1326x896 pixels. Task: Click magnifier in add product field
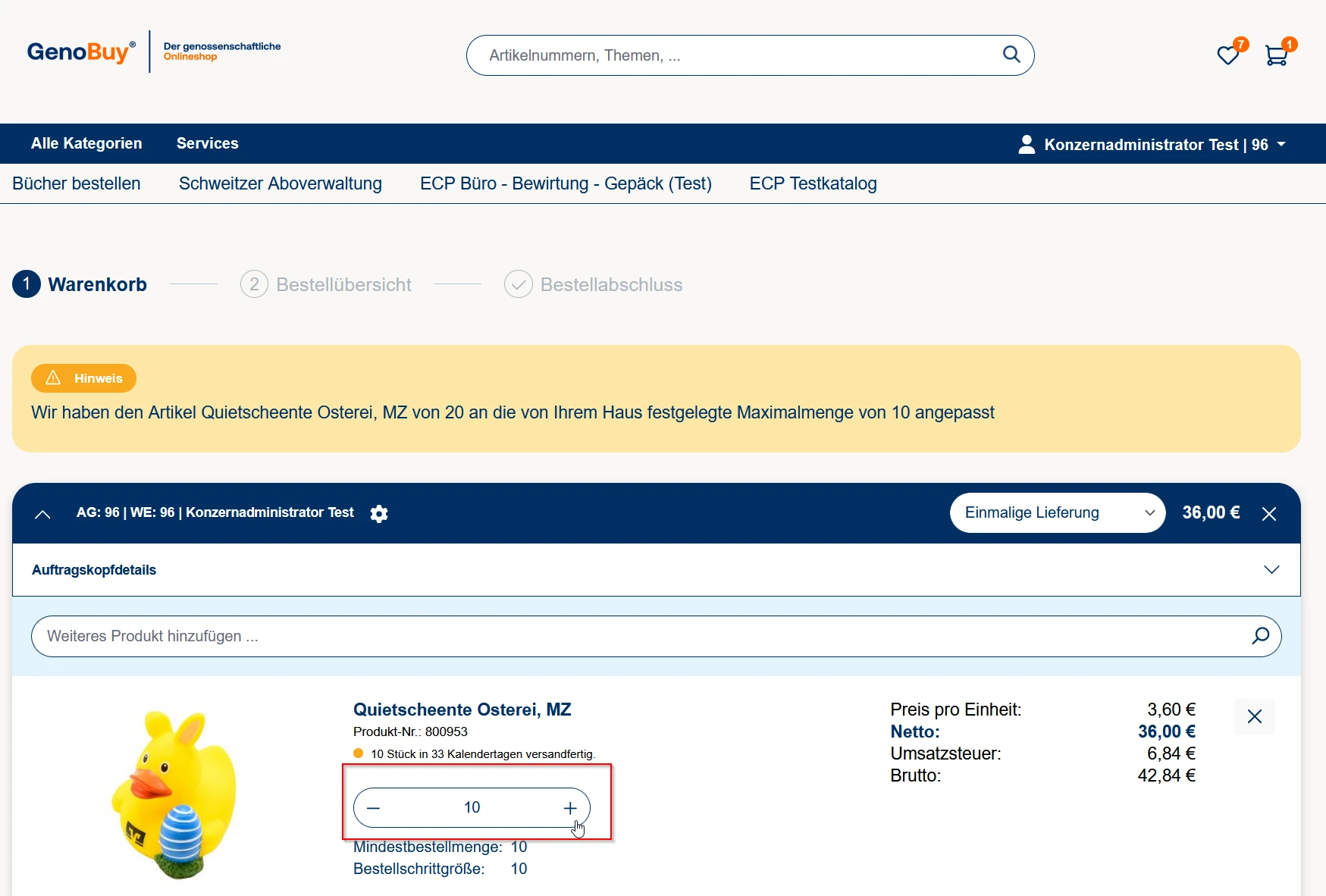pyautogui.click(x=1260, y=636)
